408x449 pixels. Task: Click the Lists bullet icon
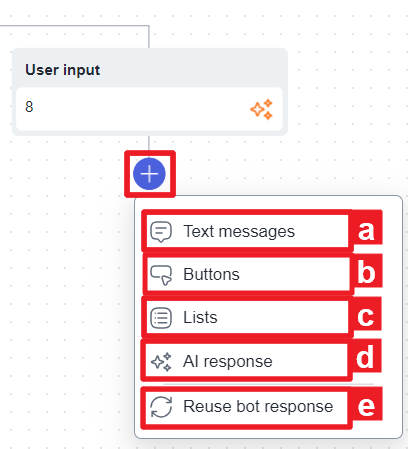point(161,318)
